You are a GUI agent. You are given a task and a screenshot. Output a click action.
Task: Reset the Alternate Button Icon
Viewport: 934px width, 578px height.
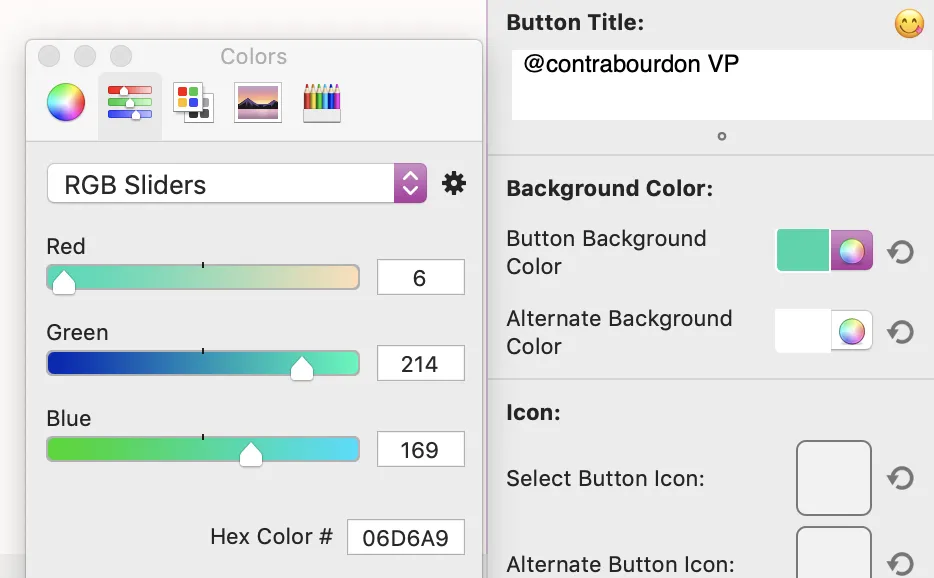(901, 563)
